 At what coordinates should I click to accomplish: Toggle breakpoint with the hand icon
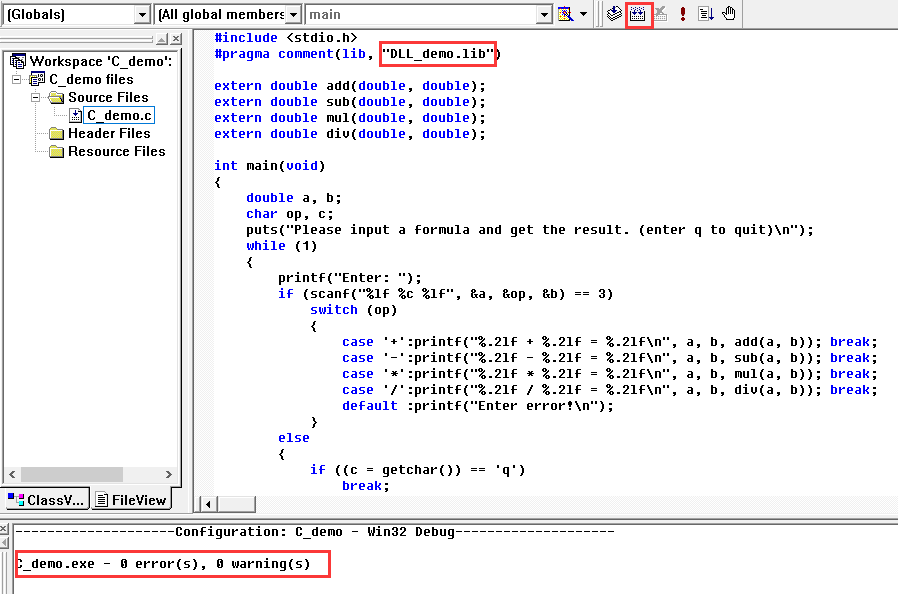729,14
